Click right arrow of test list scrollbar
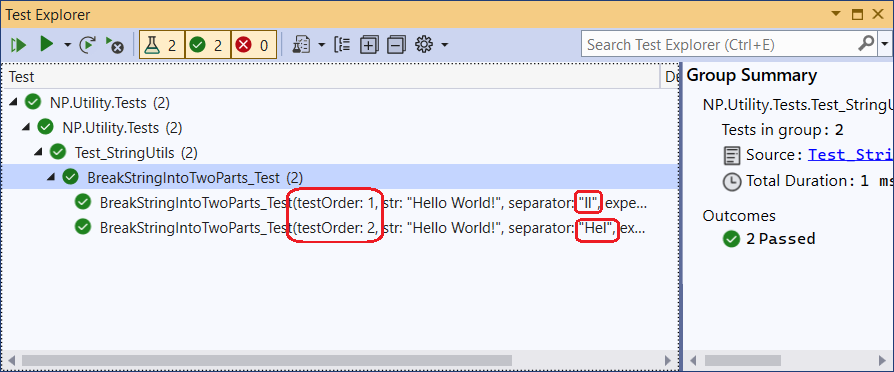The image size is (894, 372). pyautogui.click(x=669, y=361)
